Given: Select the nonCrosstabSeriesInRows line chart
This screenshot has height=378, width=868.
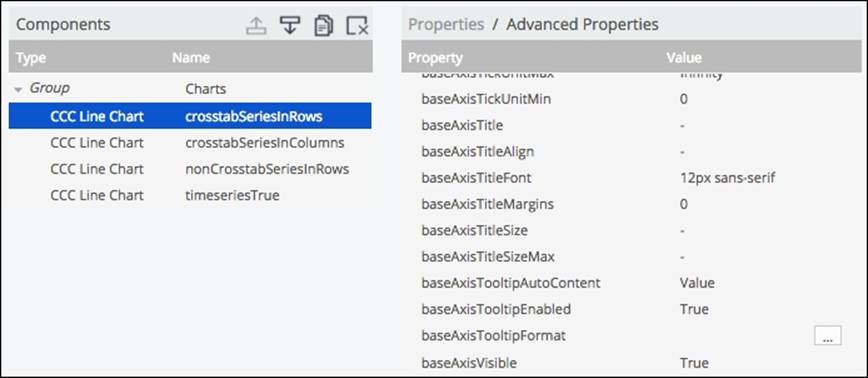Looking at the screenshot, I should (190, 169).
